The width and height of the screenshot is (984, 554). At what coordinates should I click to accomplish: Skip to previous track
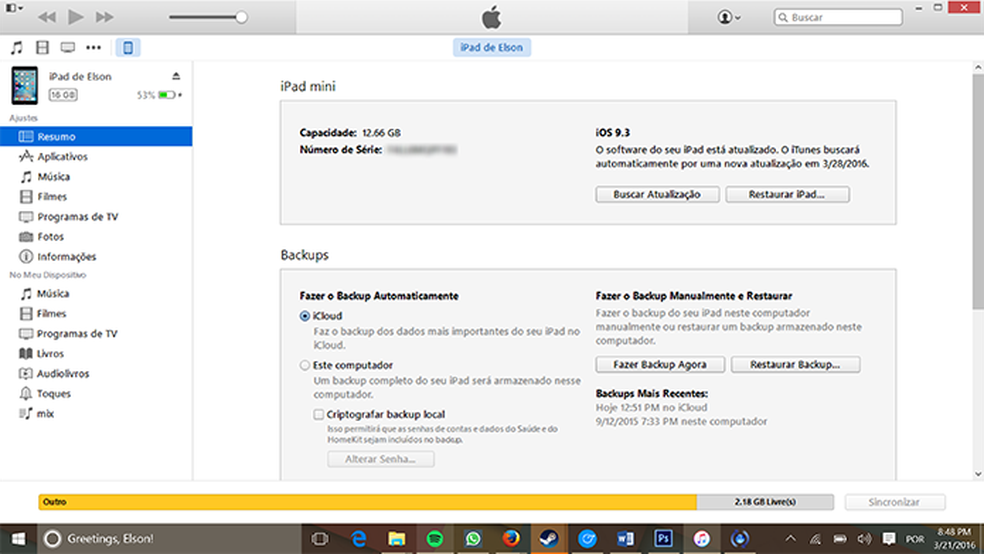click(x=46, y=17)
